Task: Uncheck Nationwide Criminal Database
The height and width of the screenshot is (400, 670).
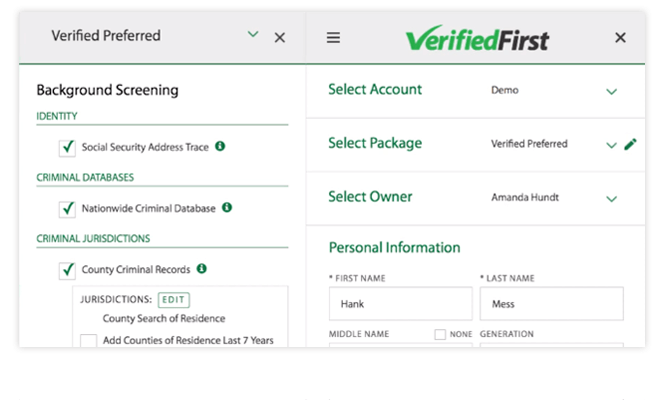Action: click(67, 209)
